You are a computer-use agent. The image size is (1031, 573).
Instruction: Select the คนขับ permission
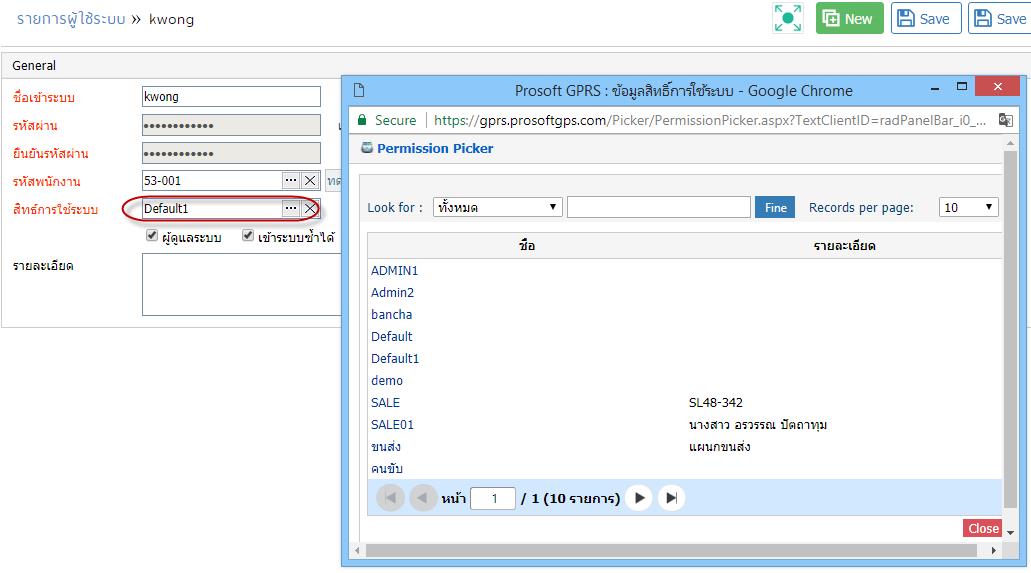click(x=387, y=468)
